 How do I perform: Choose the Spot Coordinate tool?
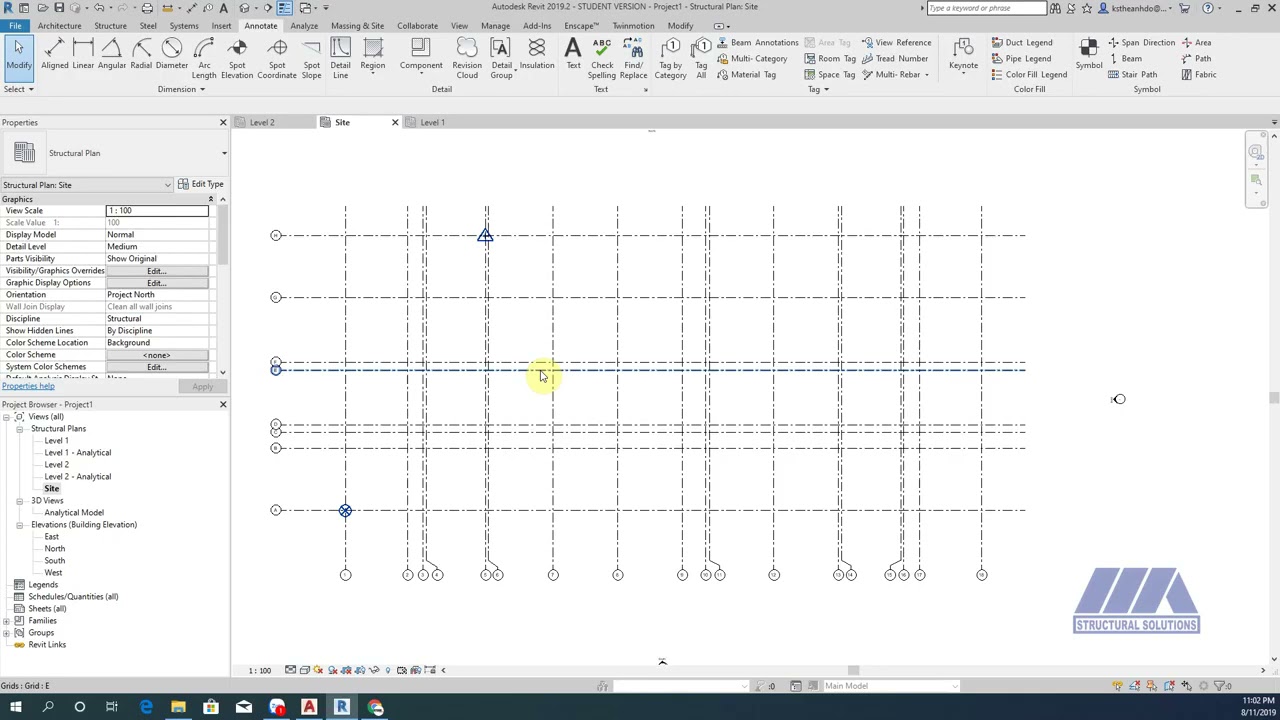coord(277,59)
